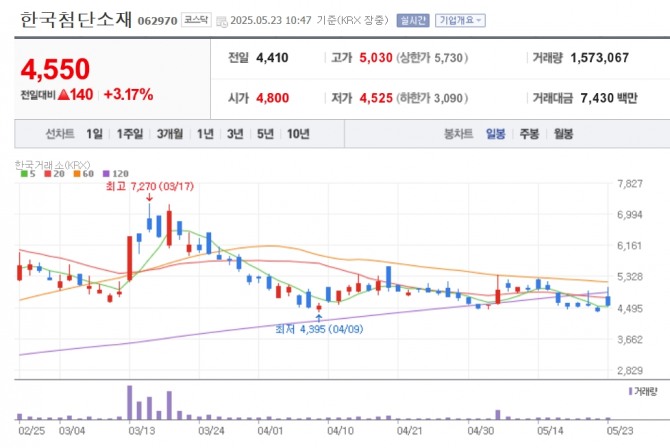The image size is (670, 448).
Task: Switch to 주봉 weekly candle chart
Action: [529, 134]
